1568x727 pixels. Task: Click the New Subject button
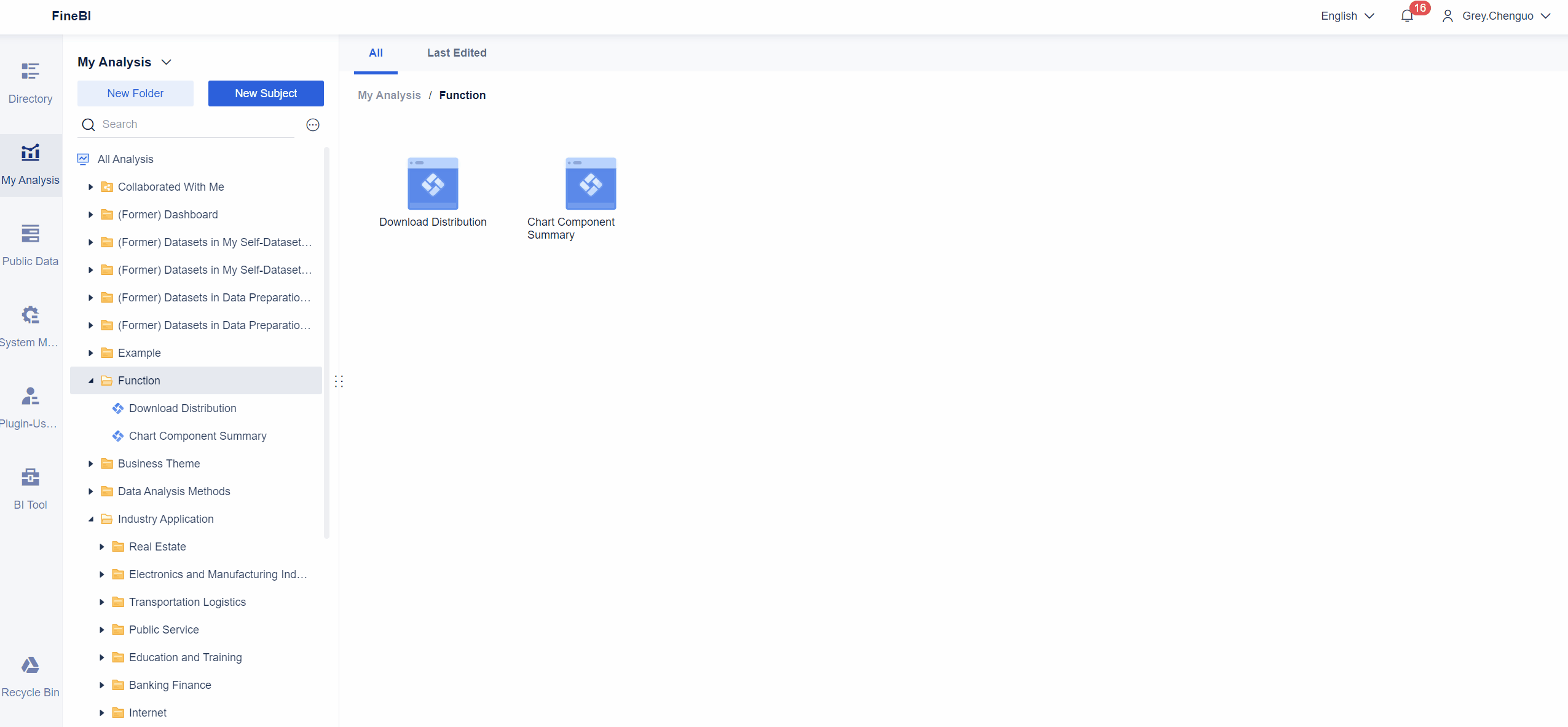point(266,93)
